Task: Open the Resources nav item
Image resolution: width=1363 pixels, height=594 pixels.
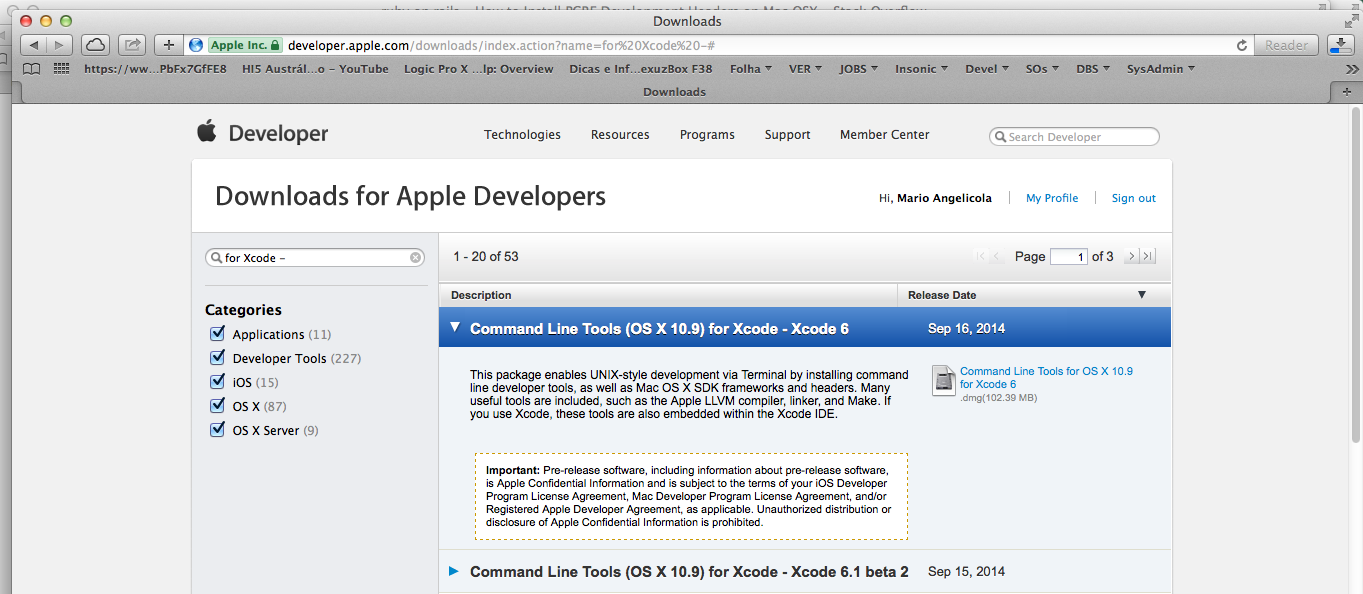Action: tap(620, 135)
